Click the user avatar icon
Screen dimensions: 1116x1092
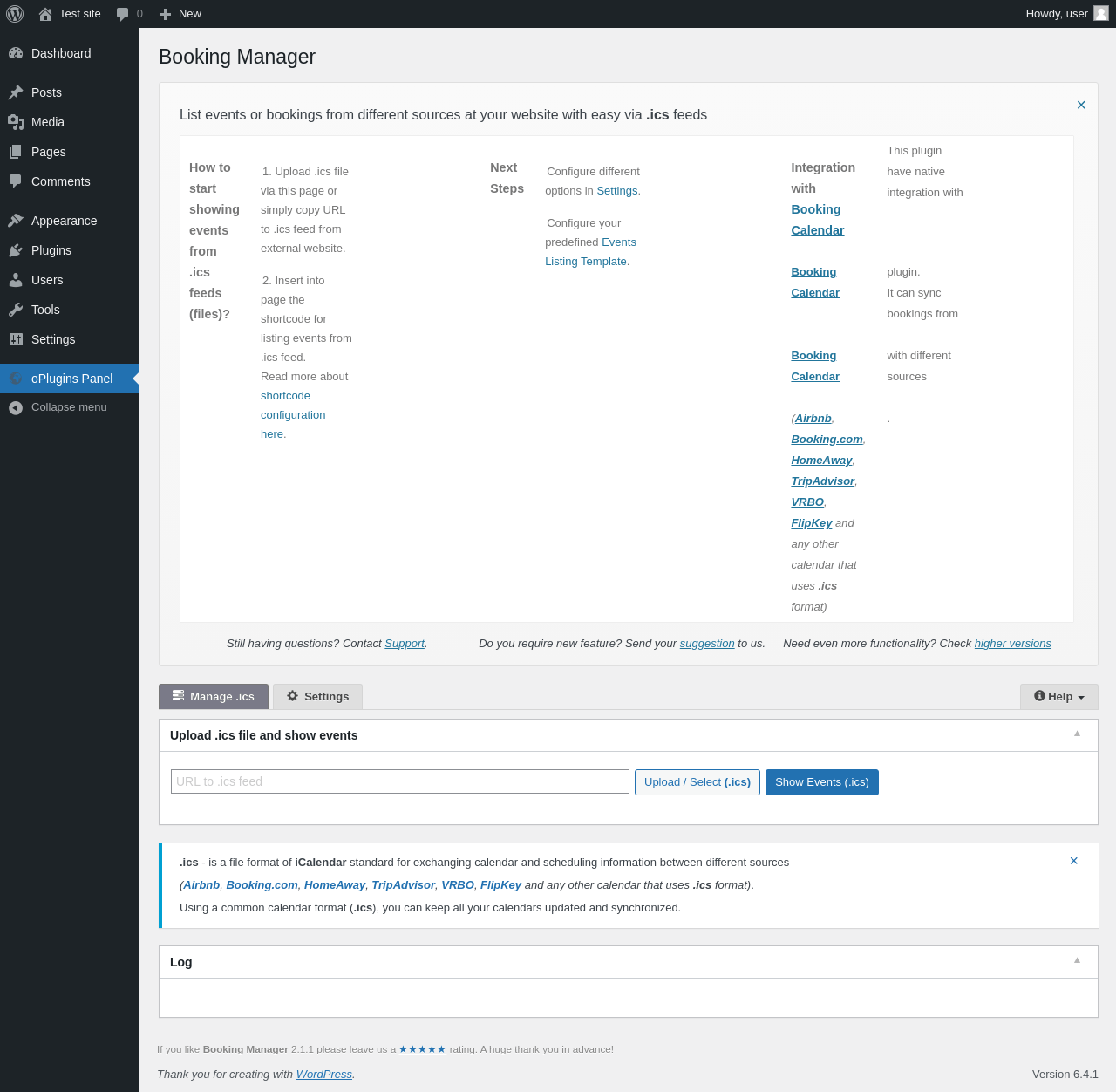tap(1101, 13)
